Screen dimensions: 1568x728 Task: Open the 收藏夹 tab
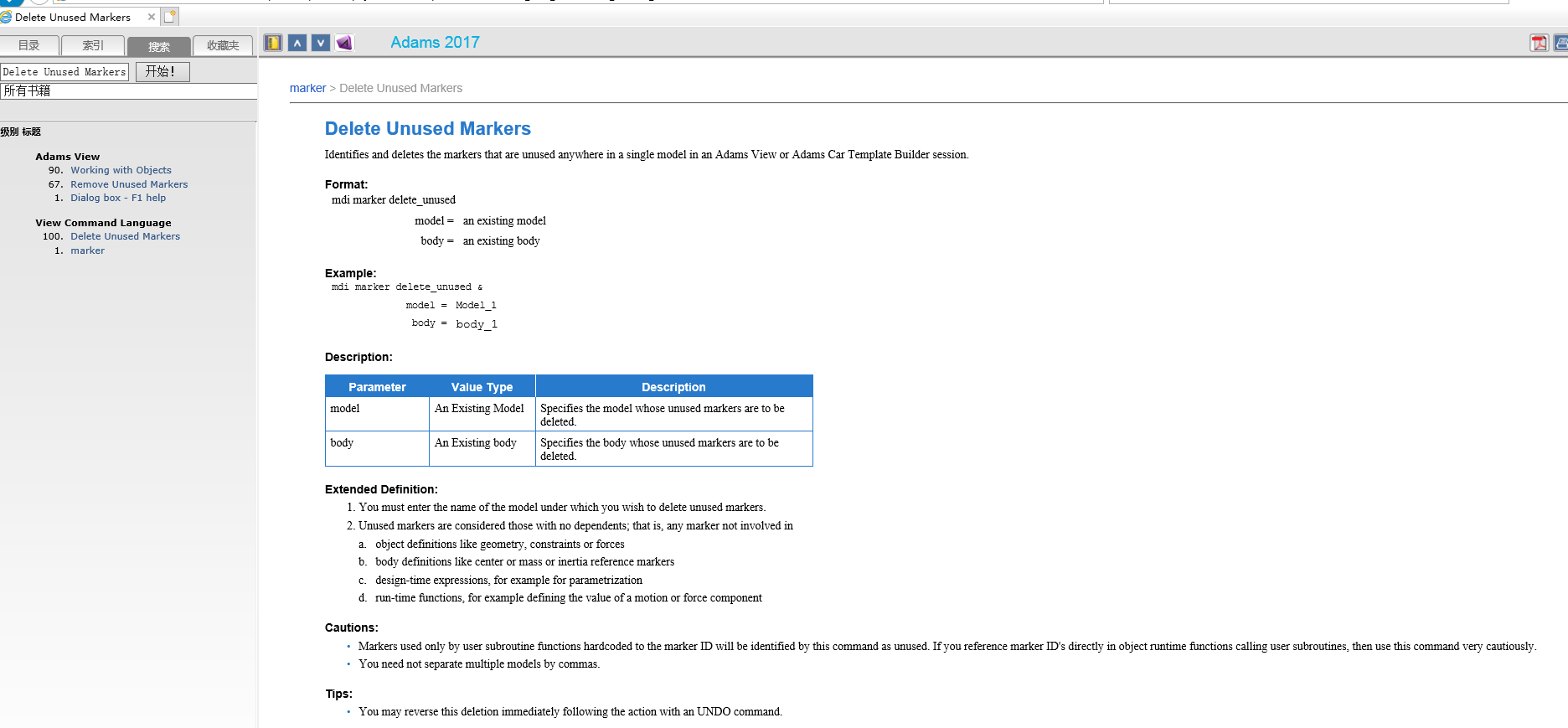[223, 45]
